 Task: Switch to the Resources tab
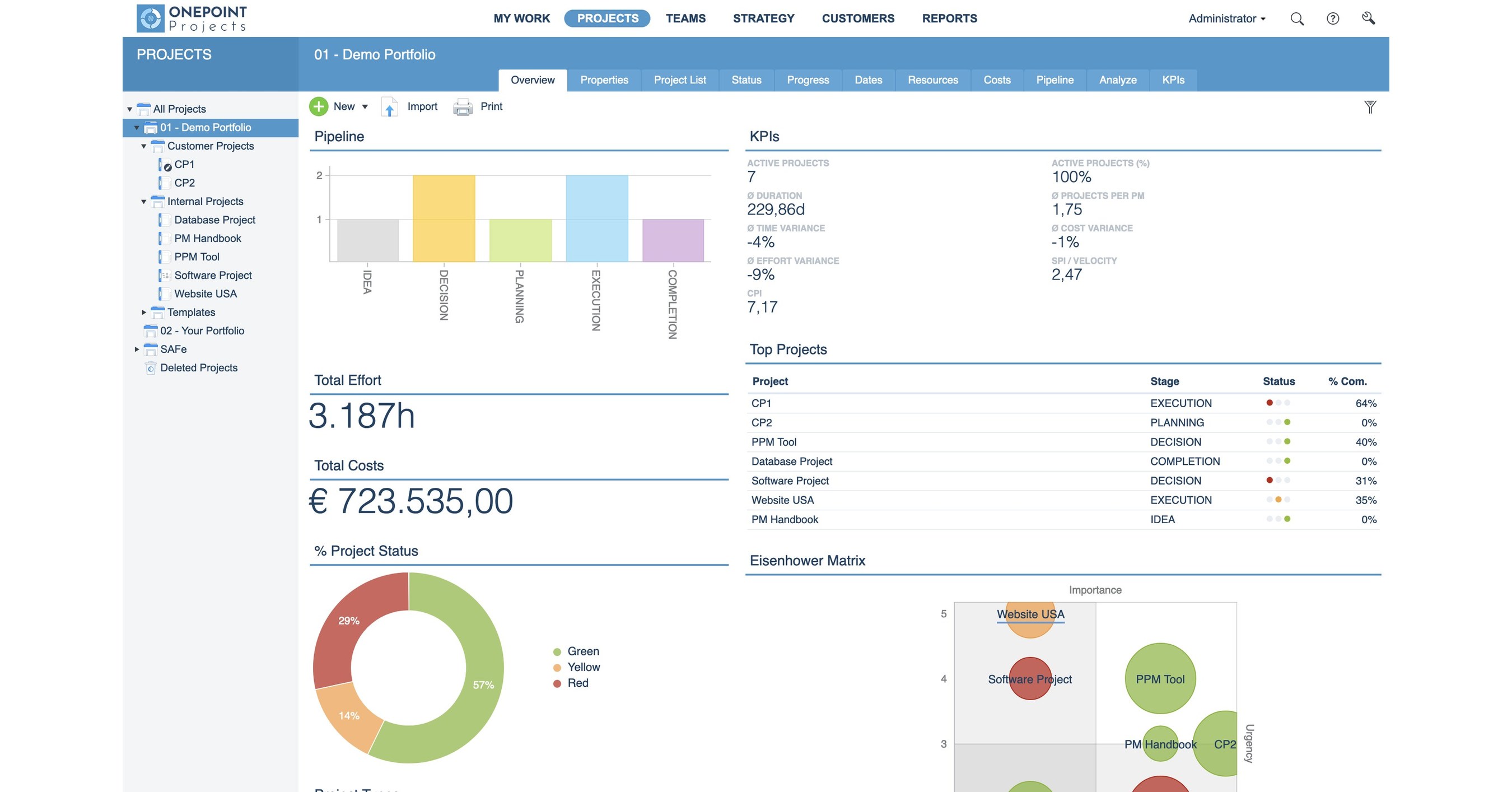(x=932, y=81)
